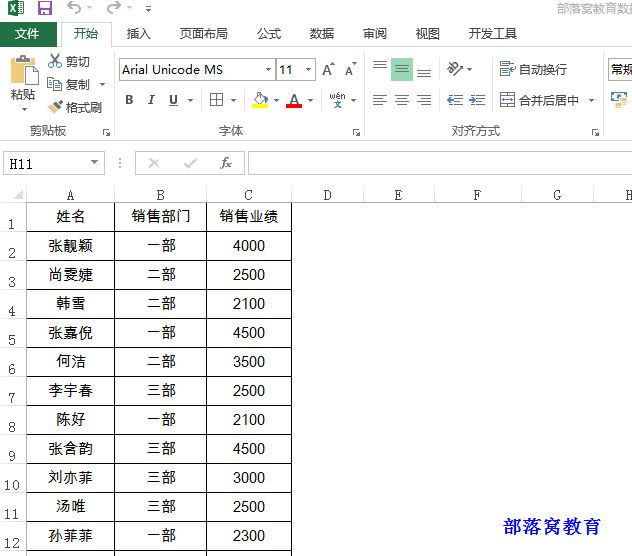Open the font size dropdown
The image size is (632, 556).
[x=308, y=69]
